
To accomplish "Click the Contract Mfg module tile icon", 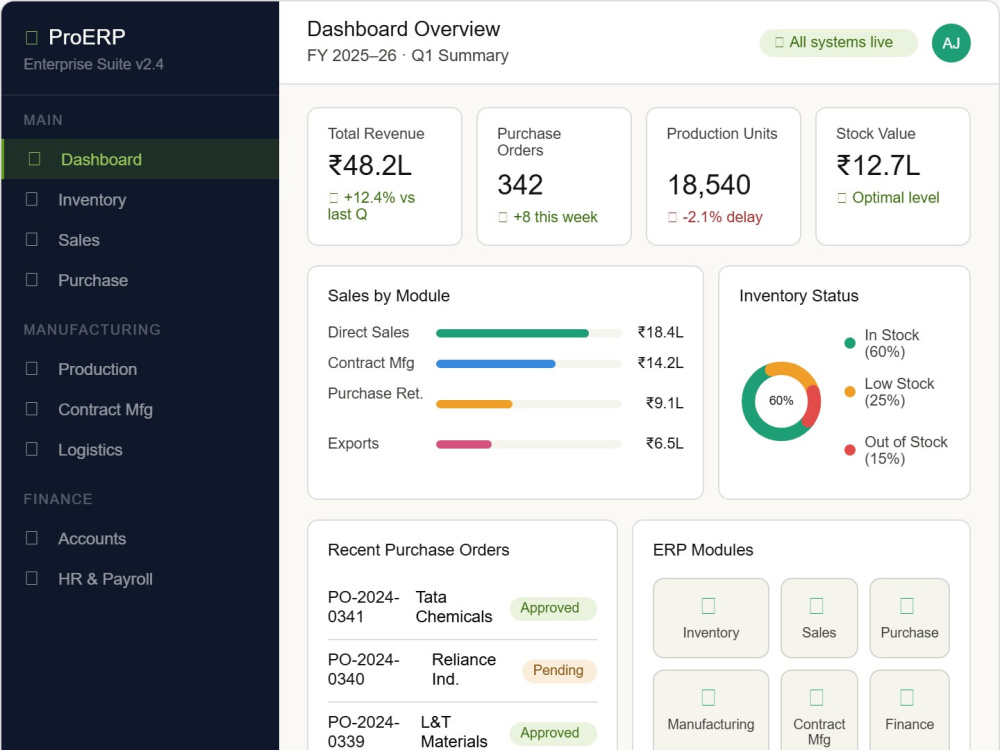I will point(816,697).
